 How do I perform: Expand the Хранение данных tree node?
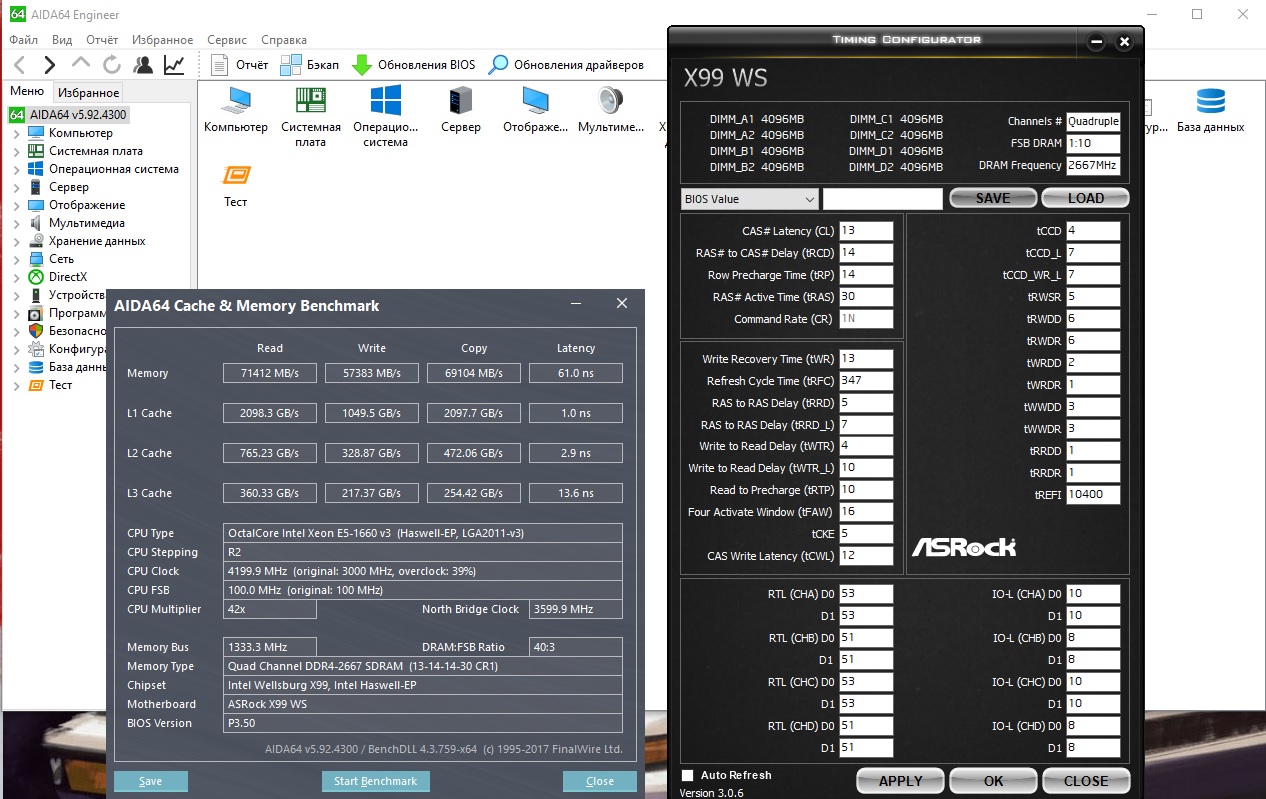tap(16, 241)
